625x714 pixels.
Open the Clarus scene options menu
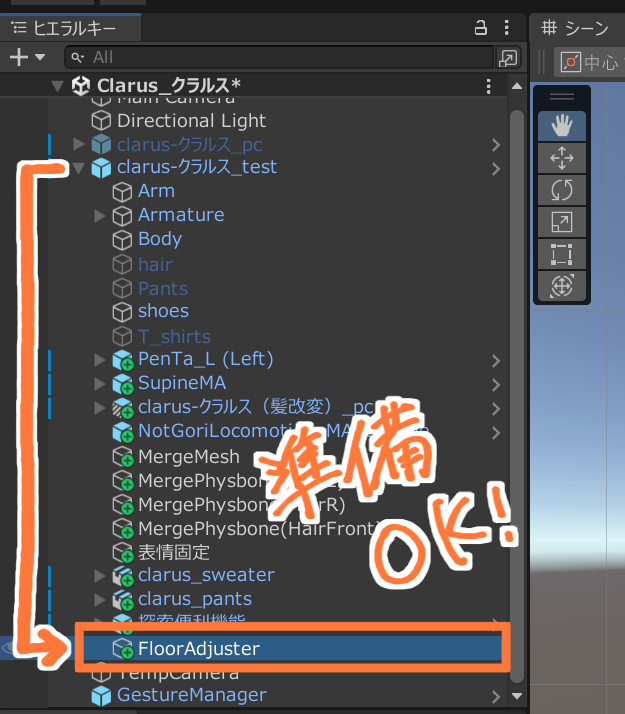coord(488,86)
